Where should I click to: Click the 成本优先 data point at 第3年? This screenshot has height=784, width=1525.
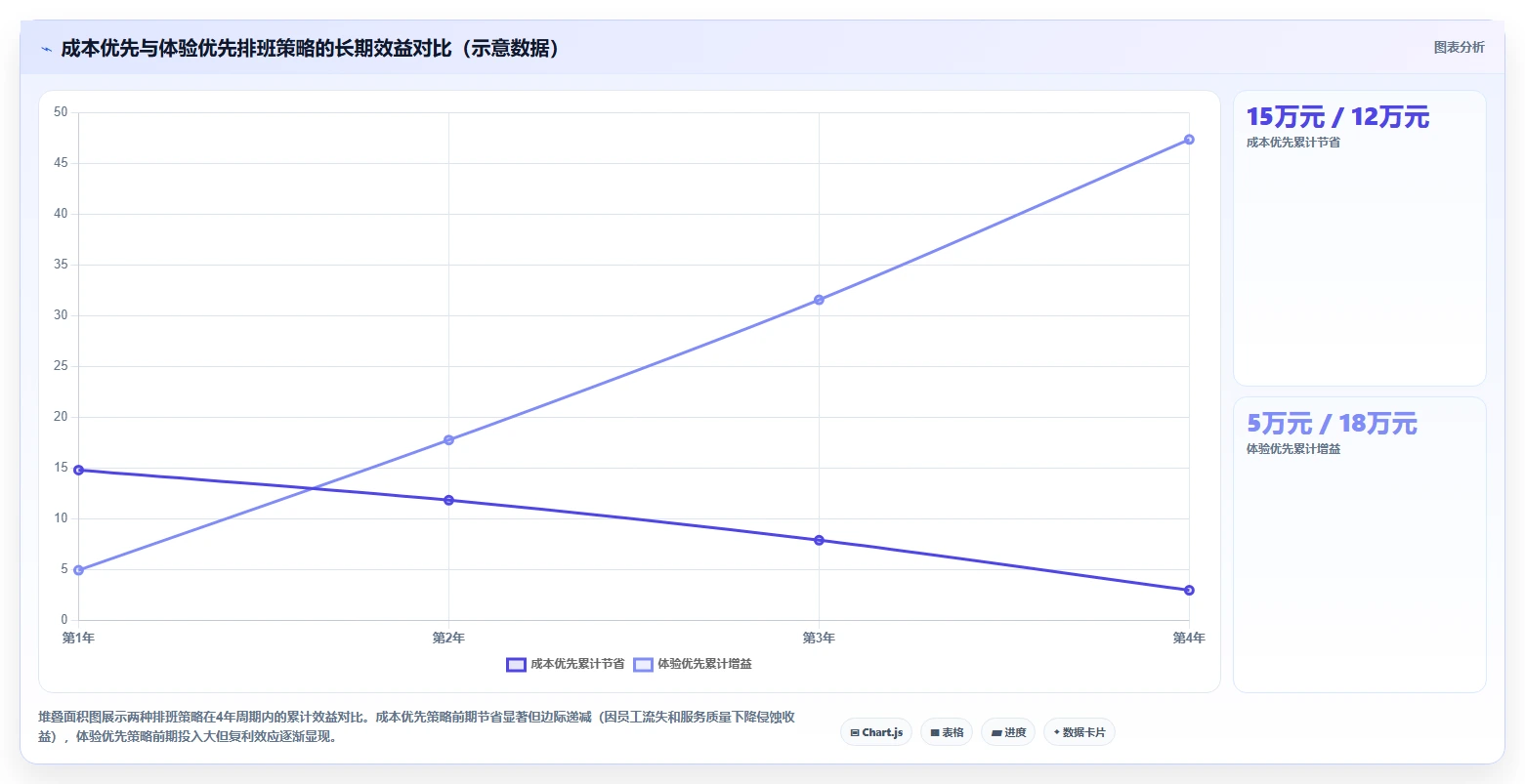pos(819,540)
